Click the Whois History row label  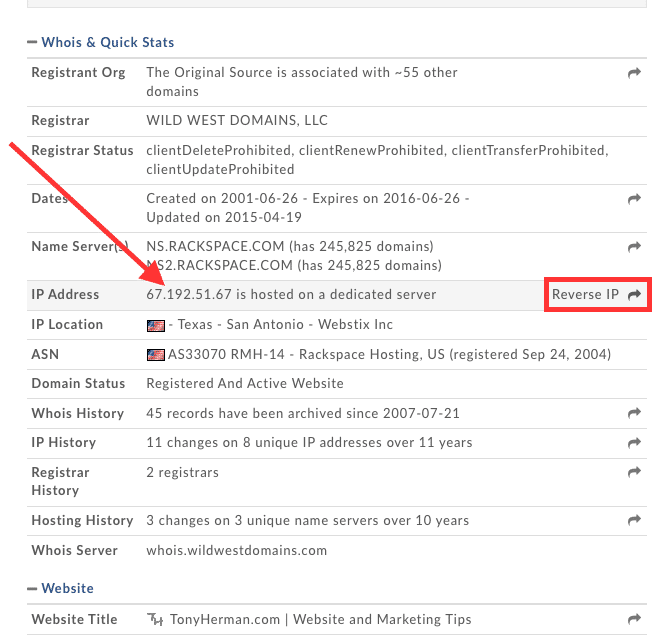(78, 413)
